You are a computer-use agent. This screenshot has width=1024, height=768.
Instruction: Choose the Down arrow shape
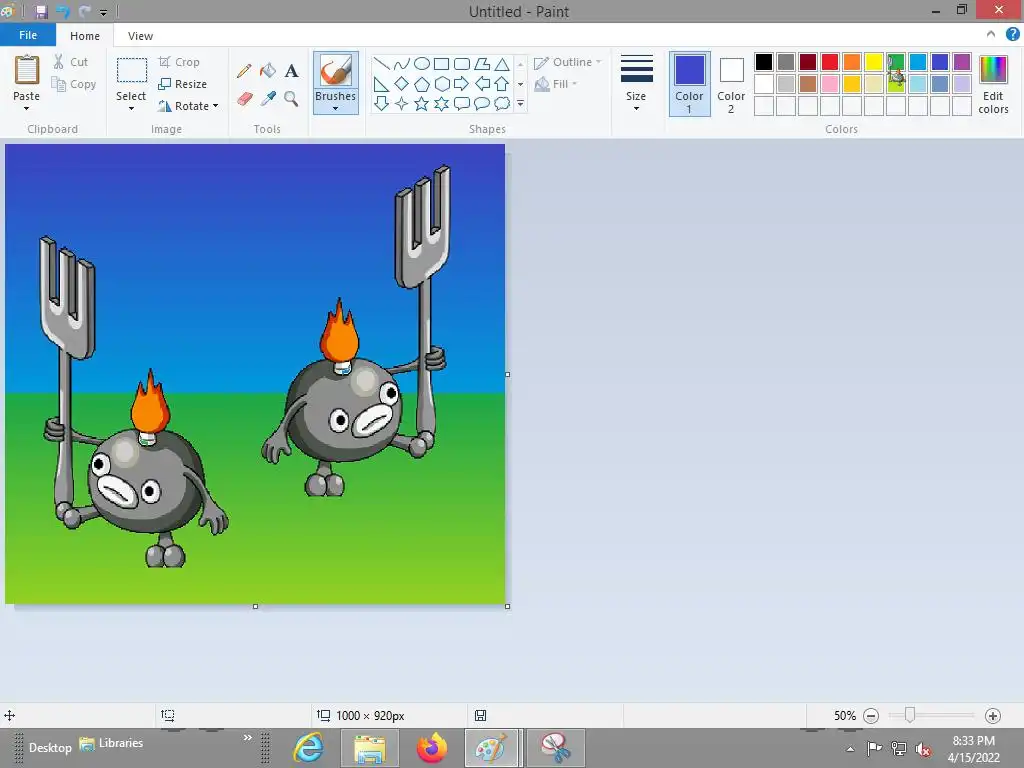(381, 103)
